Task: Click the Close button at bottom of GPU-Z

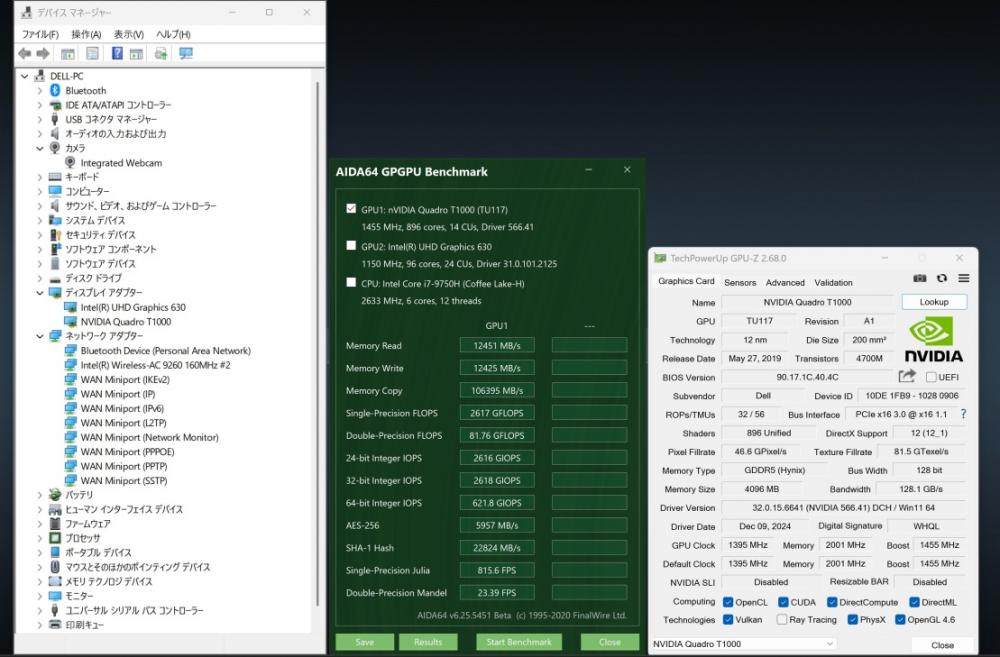Action: (943, 645)
